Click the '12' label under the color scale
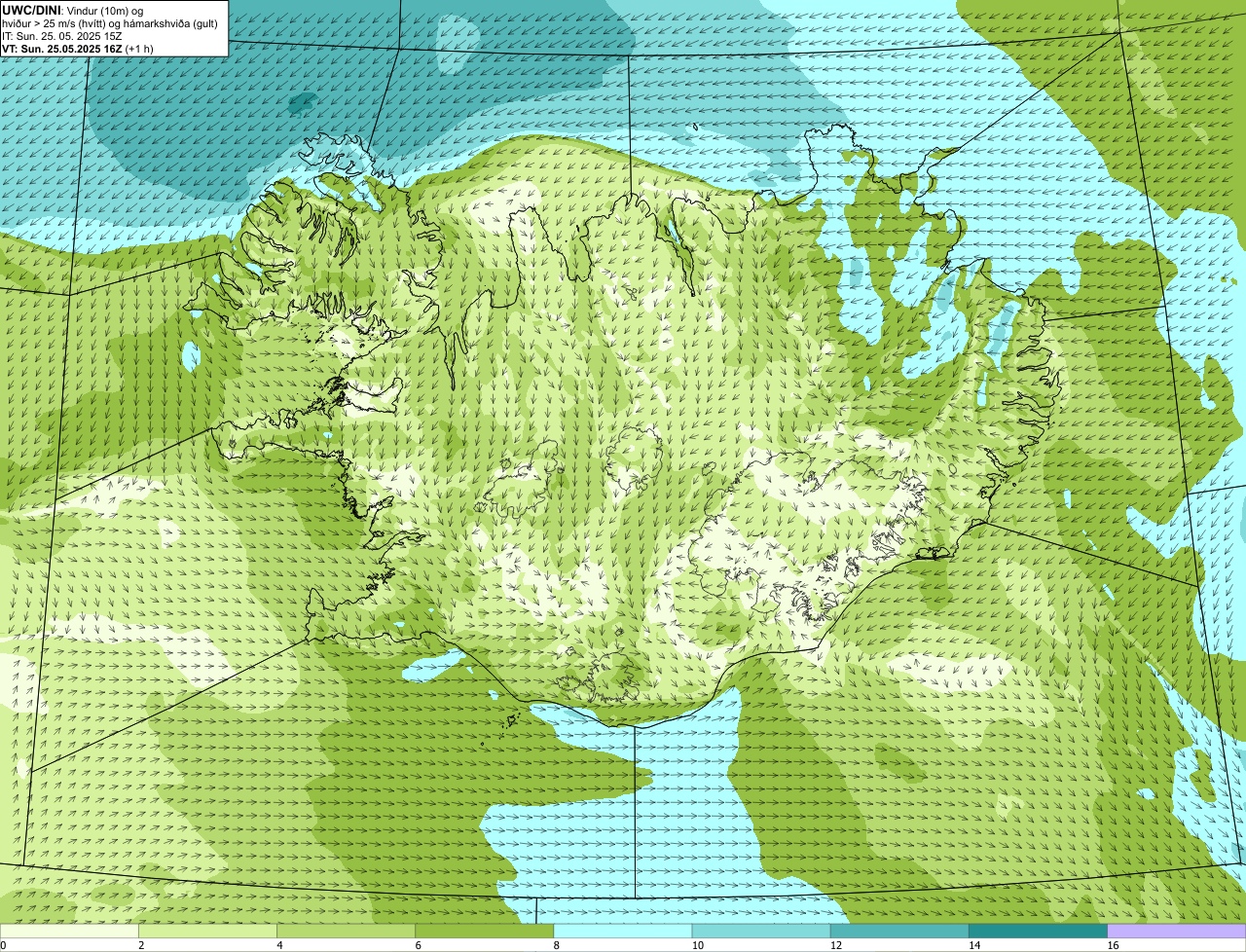The width and height of the screenshot is (1246, 952). (836, 945)
